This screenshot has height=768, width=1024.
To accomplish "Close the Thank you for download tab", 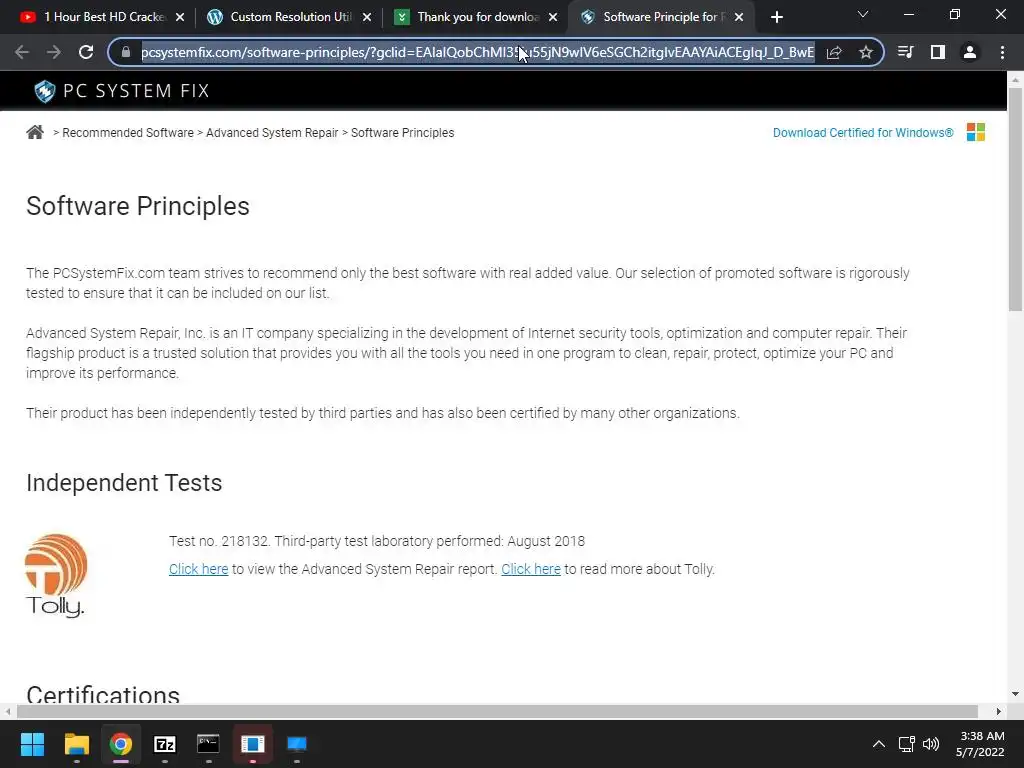I will [x=553, y=17].
